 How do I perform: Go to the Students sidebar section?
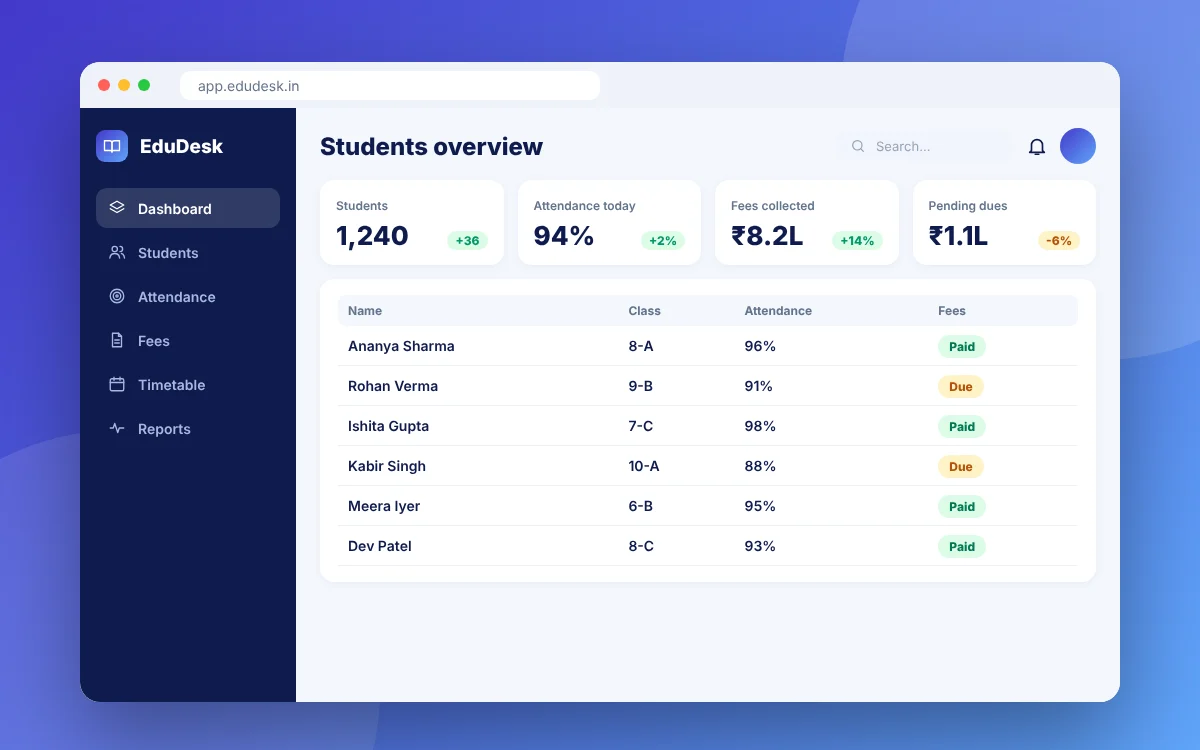[x=188, y=253]
